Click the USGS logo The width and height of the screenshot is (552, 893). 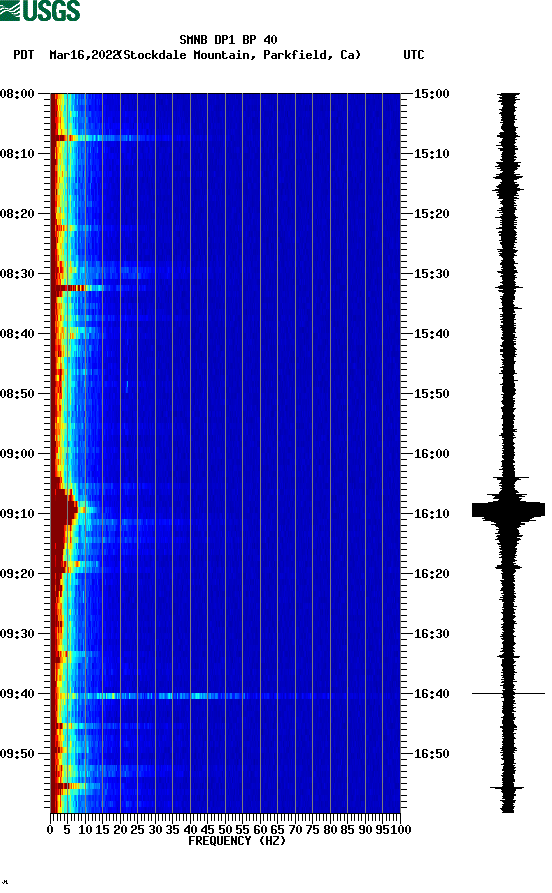(x=40, y=11)
